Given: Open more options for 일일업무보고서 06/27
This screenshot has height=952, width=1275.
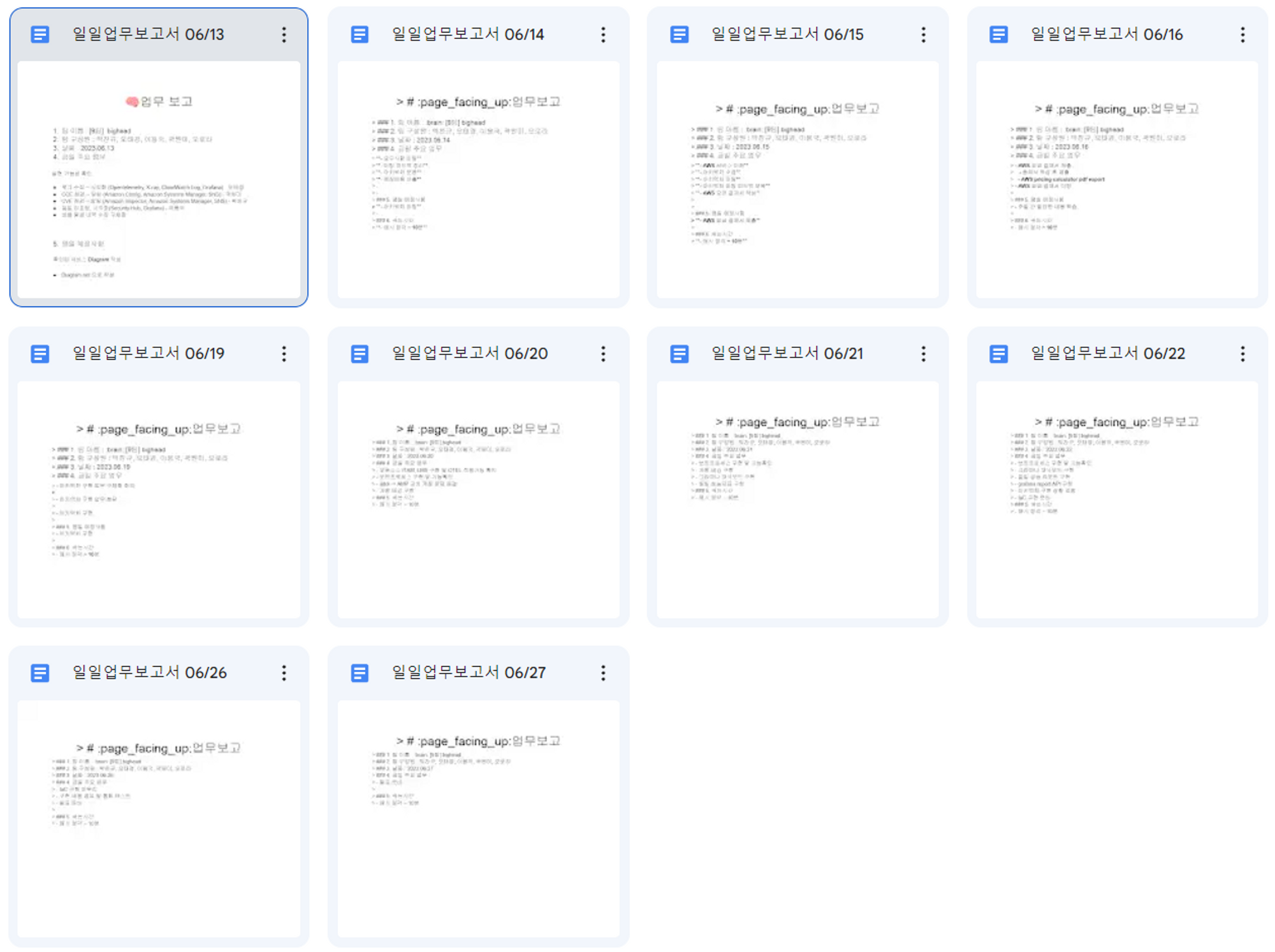Looking at the screenshot, I should pyautogui.click(x=603, y=673).
